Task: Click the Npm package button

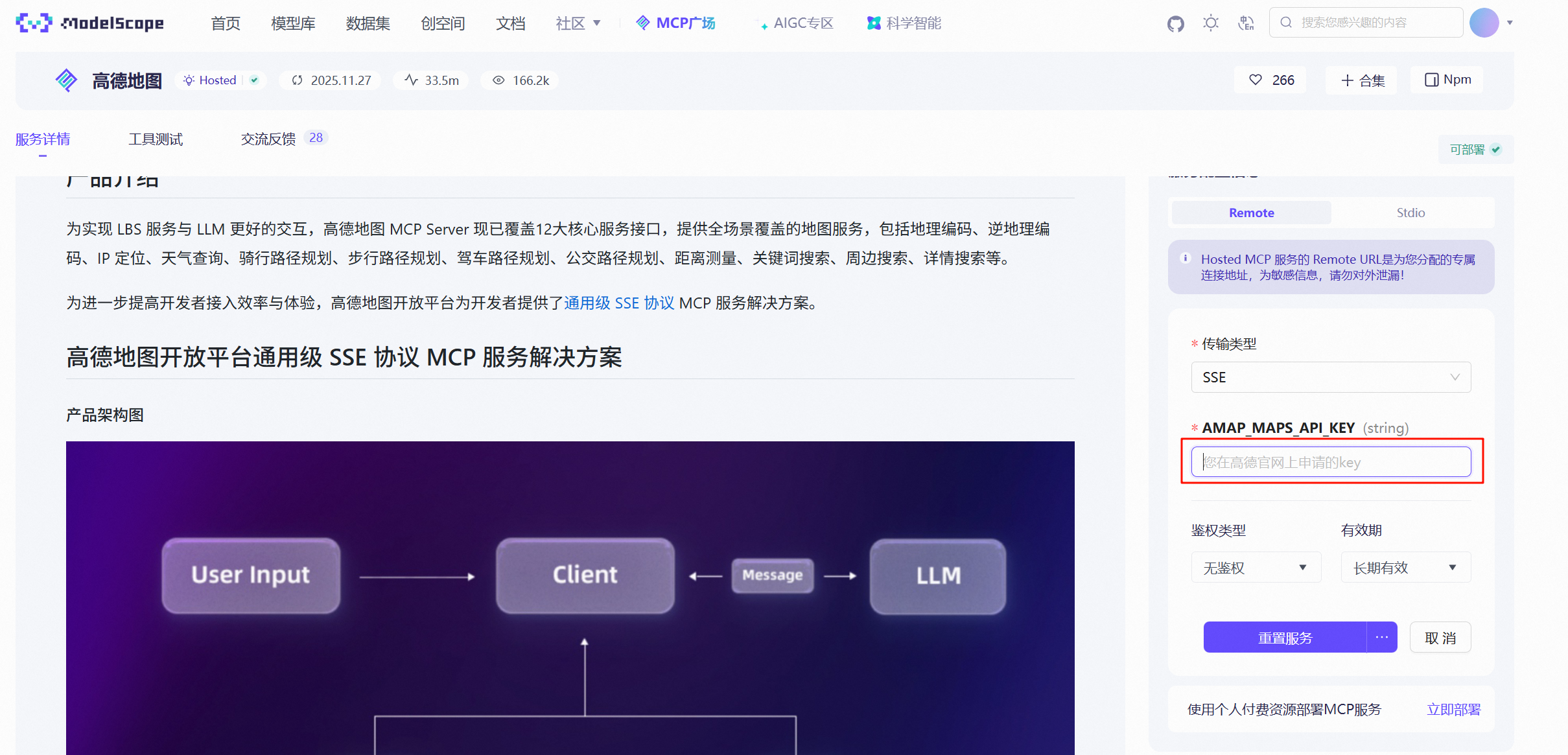Action: pyautogui.click(x=1447, y=80)
